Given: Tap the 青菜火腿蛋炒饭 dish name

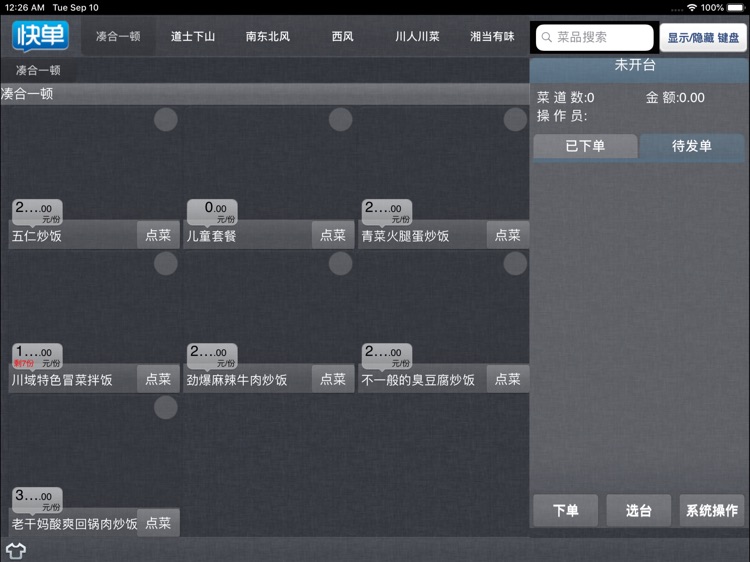Looking at the screenshot, I should [405, 236].
